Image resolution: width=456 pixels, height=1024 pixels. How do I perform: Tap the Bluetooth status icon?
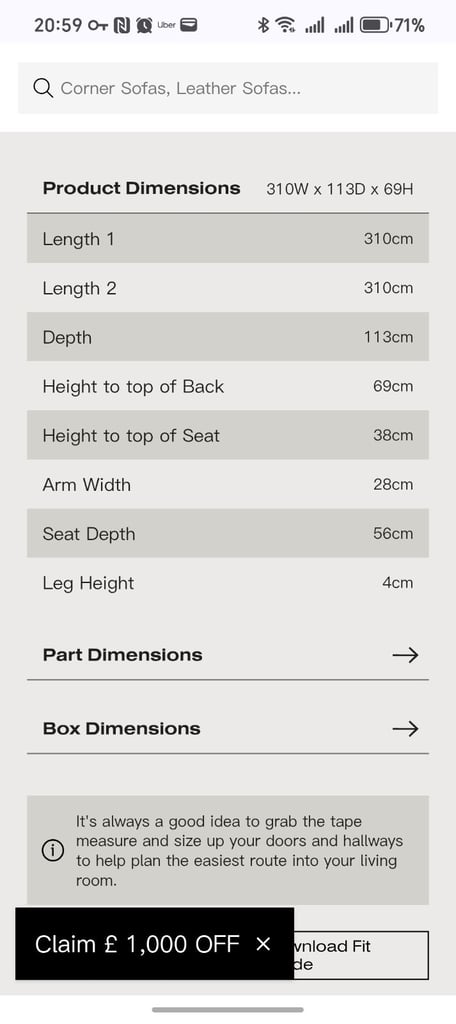[x=263, y=25]
